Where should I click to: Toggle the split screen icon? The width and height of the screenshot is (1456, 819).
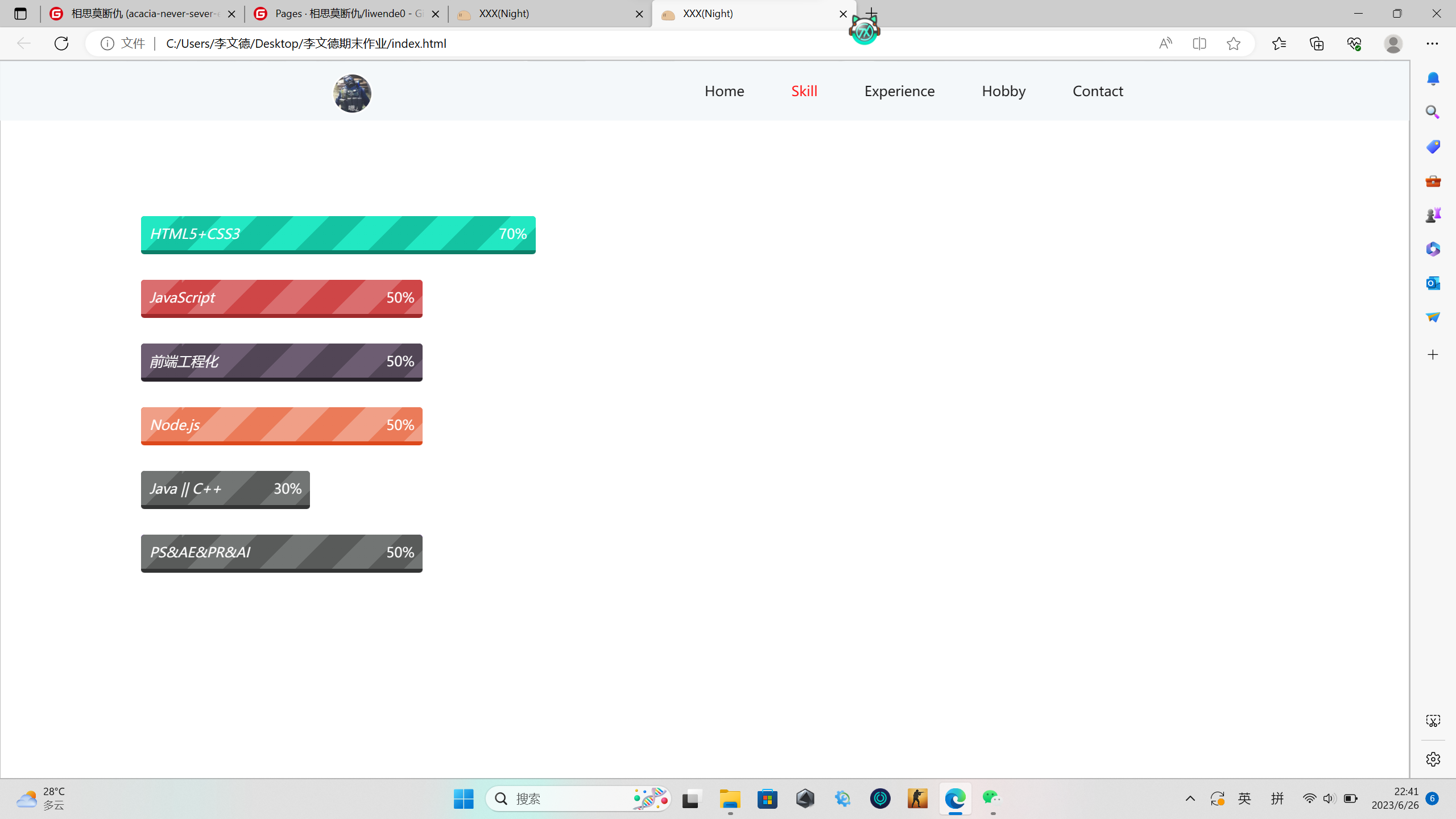click(x=1199, y=43)
